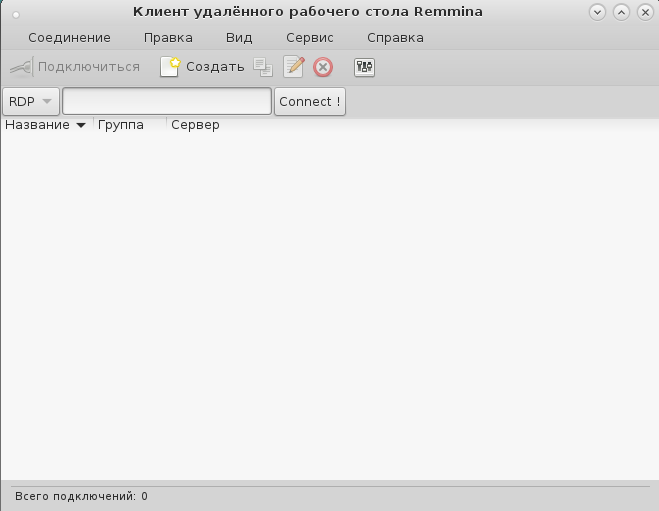Minimize the Remmina window

click(x=597, y=12)
